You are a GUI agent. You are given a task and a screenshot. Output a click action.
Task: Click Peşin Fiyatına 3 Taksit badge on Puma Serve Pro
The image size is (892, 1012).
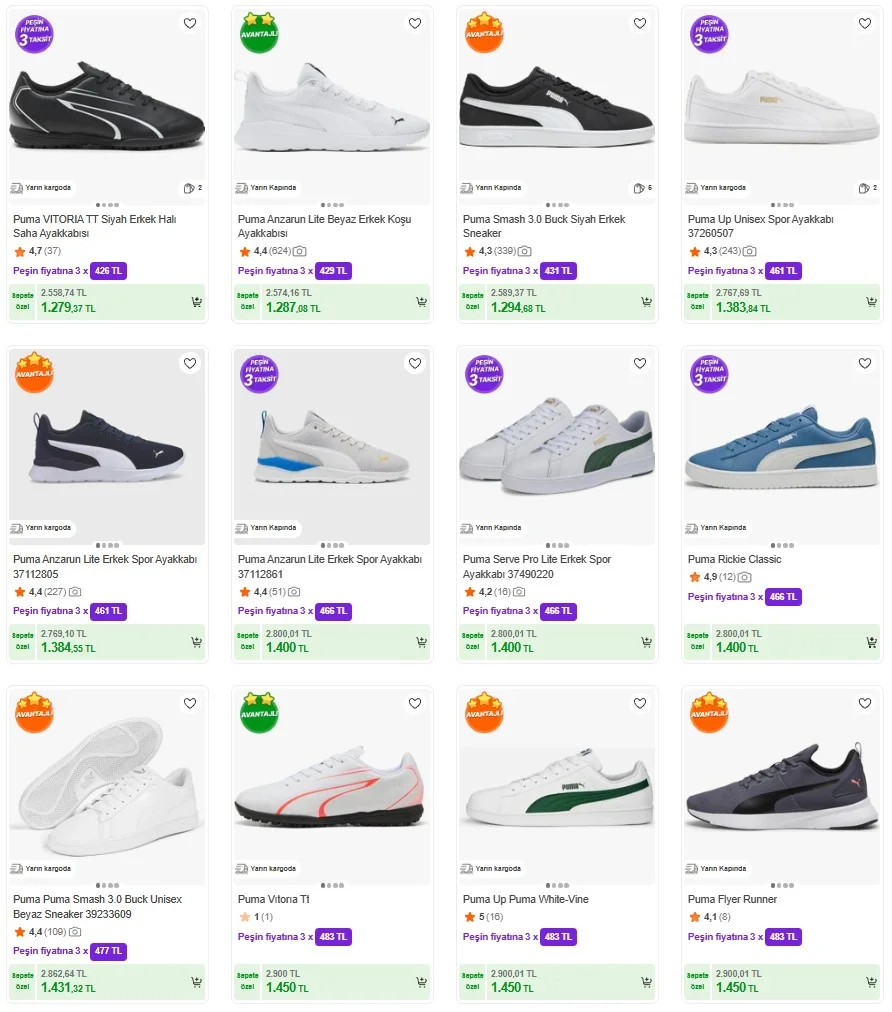tap(484, 373)
